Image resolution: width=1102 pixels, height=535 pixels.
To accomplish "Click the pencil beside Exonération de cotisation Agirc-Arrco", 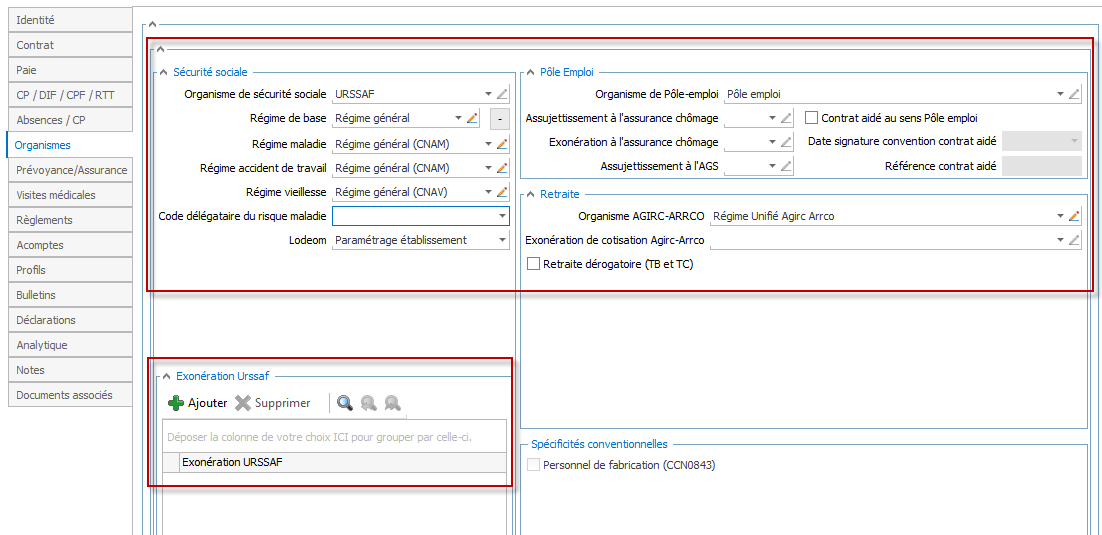I will [1074, 240].
